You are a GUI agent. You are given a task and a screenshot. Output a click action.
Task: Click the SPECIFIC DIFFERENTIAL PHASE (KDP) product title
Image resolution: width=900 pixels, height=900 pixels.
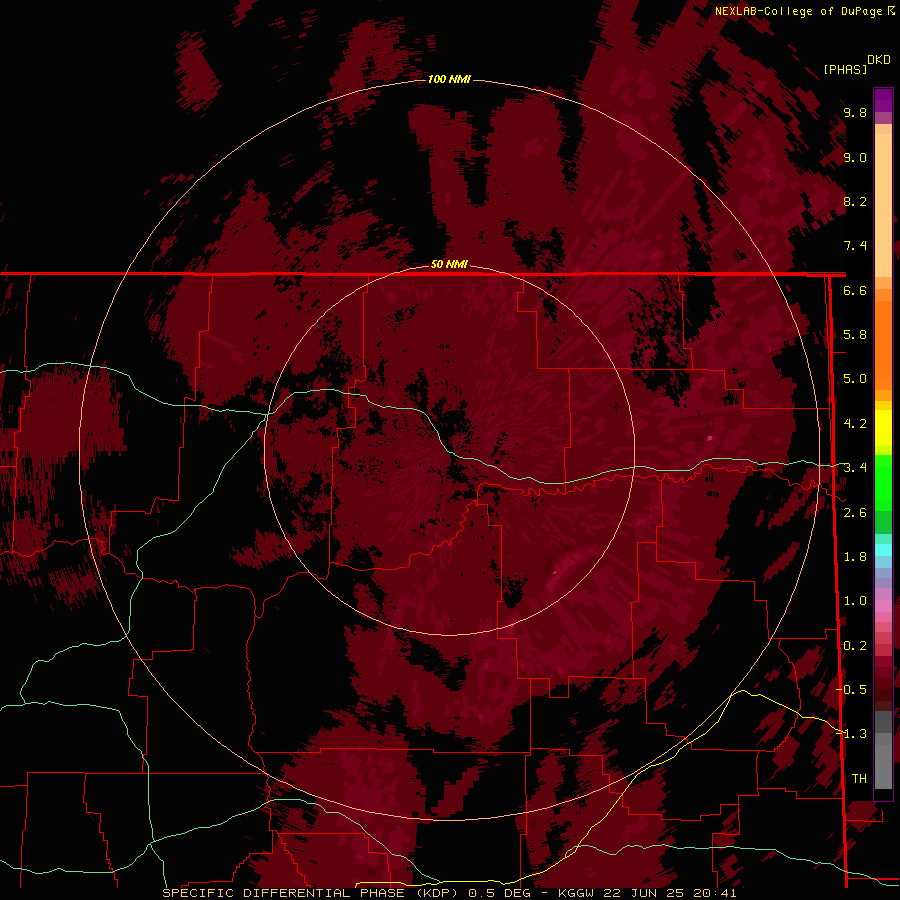click(312, 893)
